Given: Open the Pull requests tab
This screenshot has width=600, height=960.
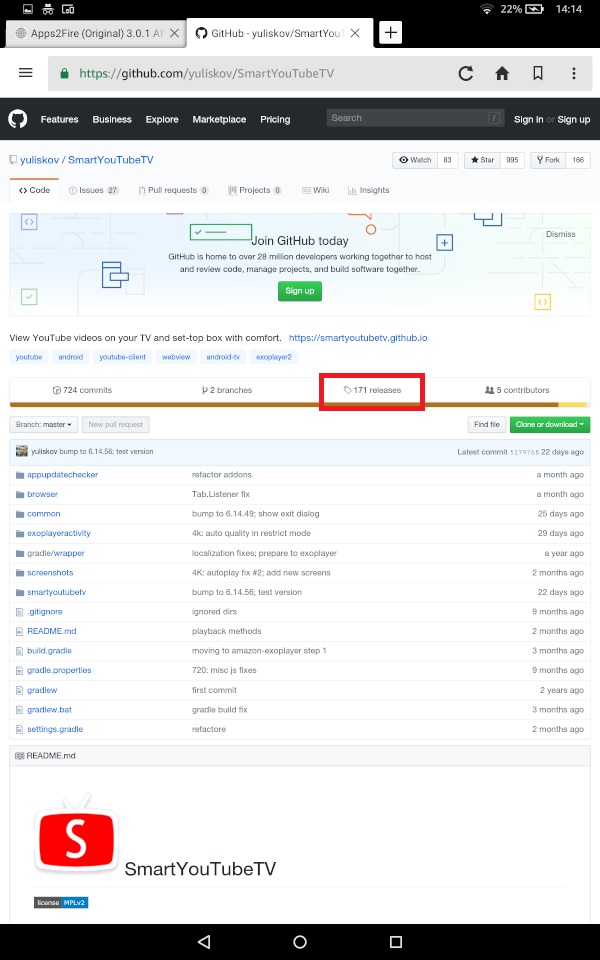Looking at the screenshot, I should (173, 190).
